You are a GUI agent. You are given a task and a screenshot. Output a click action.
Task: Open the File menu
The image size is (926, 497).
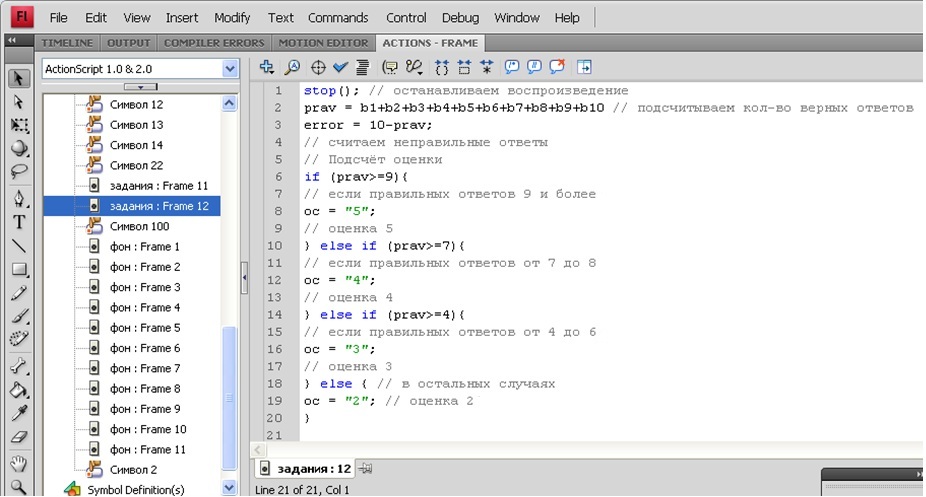(x=58, y=18)
